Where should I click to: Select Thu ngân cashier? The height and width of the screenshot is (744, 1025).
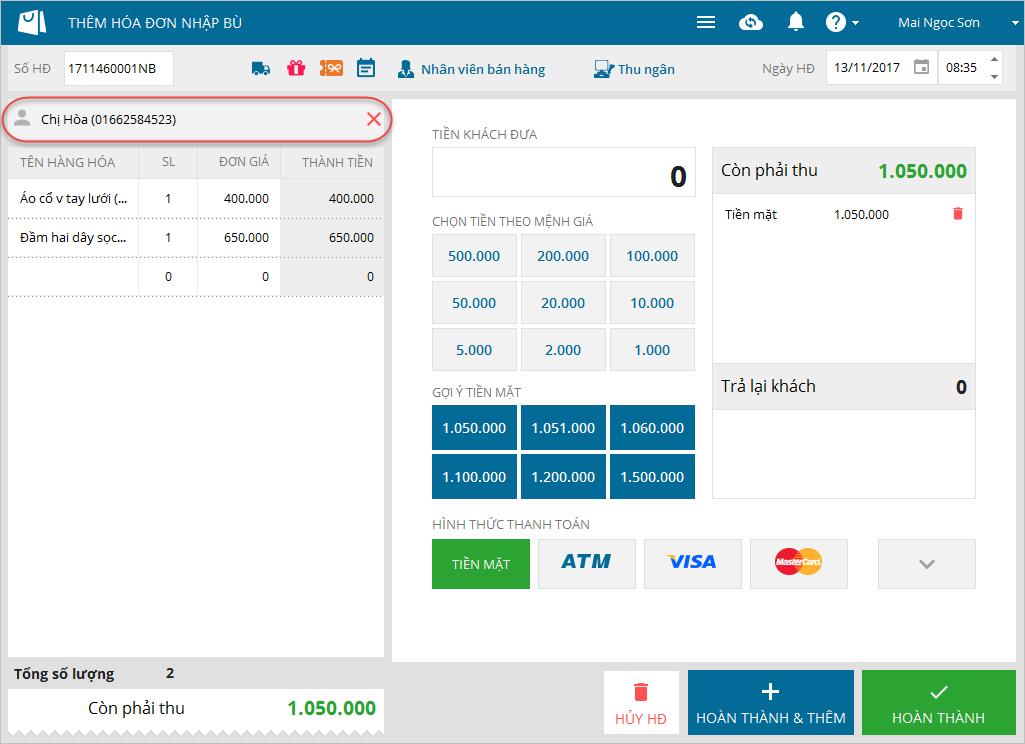click(634, 69)
